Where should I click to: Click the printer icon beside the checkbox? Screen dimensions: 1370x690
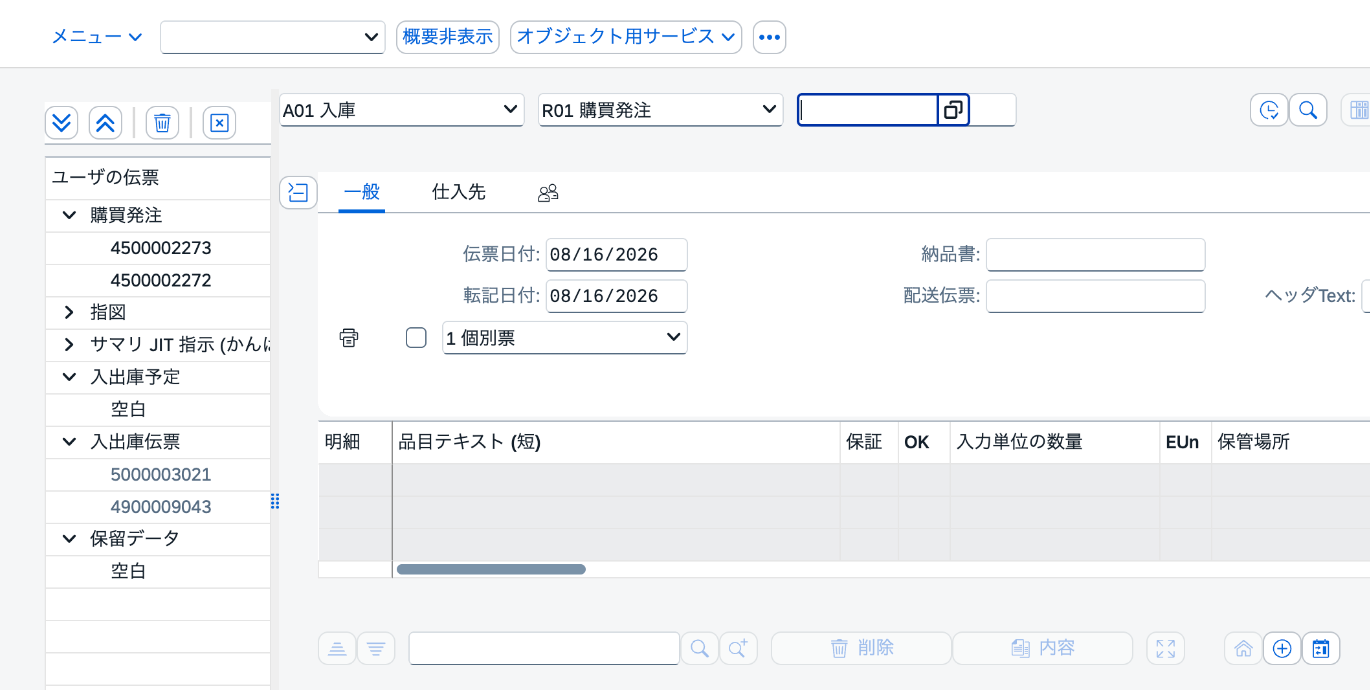[x=348, y=338]
